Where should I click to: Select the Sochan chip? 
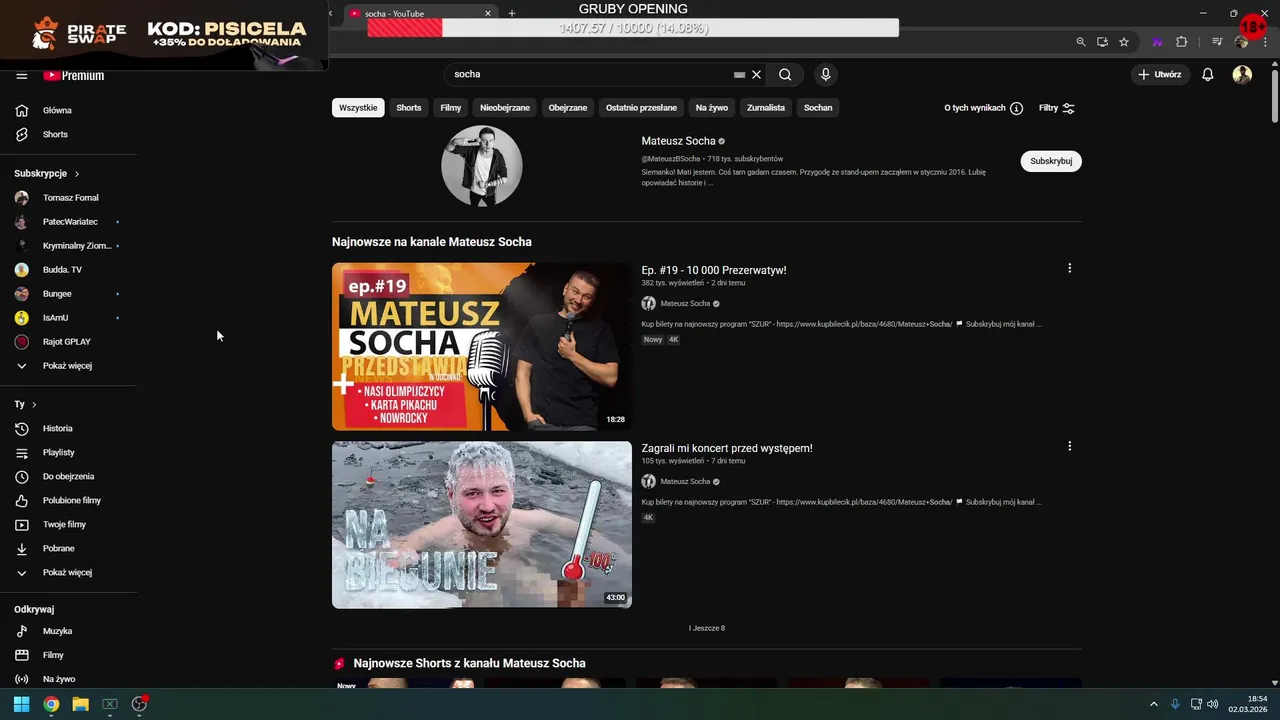click(x=818, y=108)
